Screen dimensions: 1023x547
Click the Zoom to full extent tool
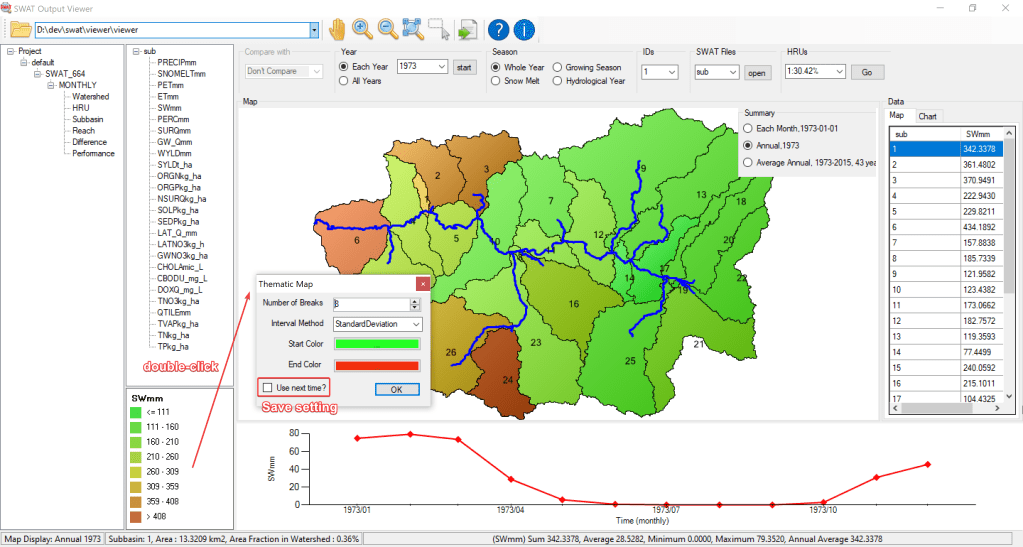pyautogui.click(x=412, y=29)
